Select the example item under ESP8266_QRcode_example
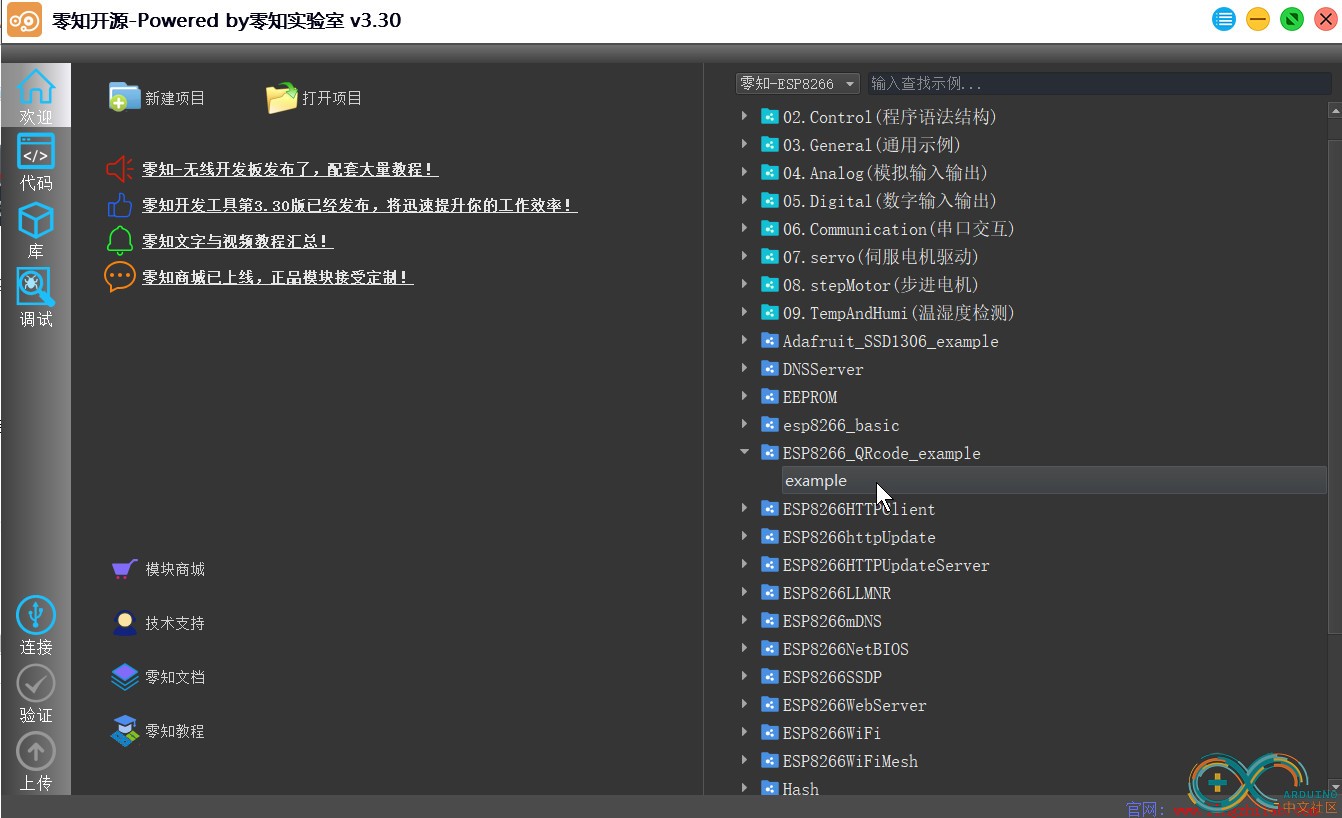Viewport: 1342px width, 818px height. point(1054,480)
